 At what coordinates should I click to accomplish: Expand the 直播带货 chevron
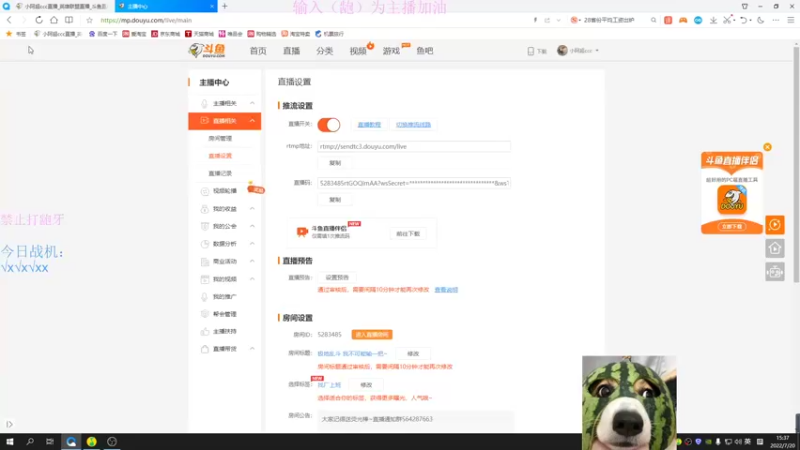pos(252,349)
